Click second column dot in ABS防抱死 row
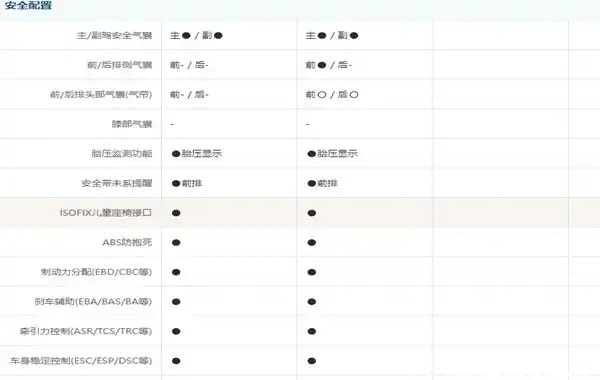600x380 pixels. (311, 243)
